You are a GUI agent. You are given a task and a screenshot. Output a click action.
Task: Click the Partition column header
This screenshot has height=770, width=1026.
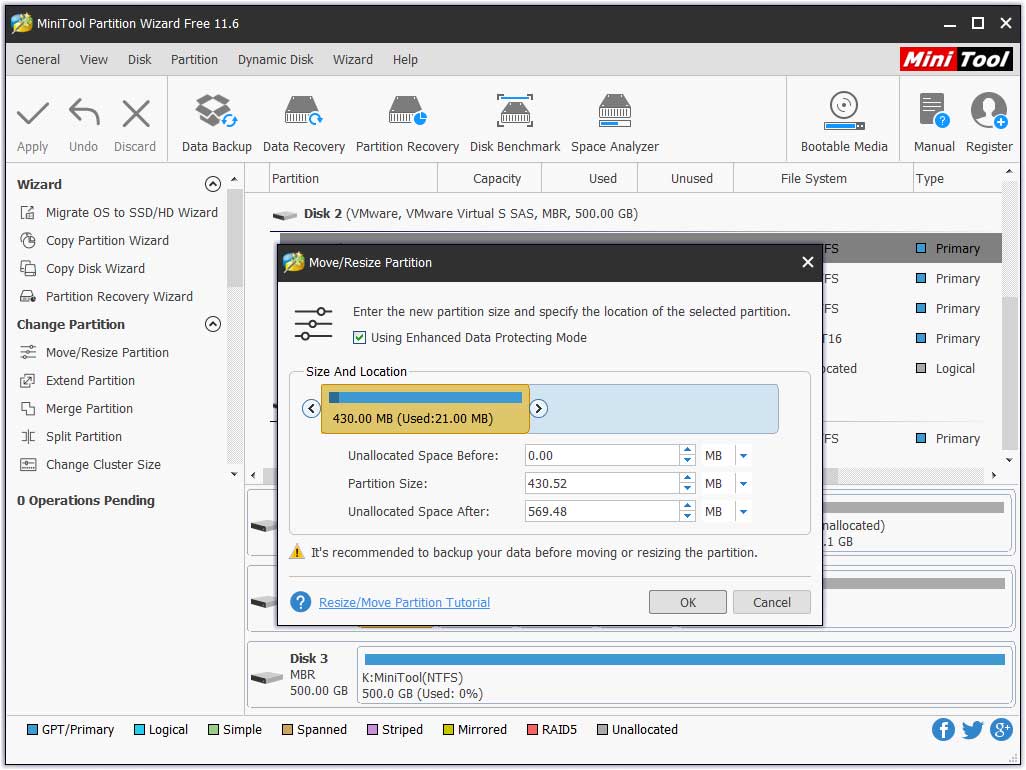point(353,179)
